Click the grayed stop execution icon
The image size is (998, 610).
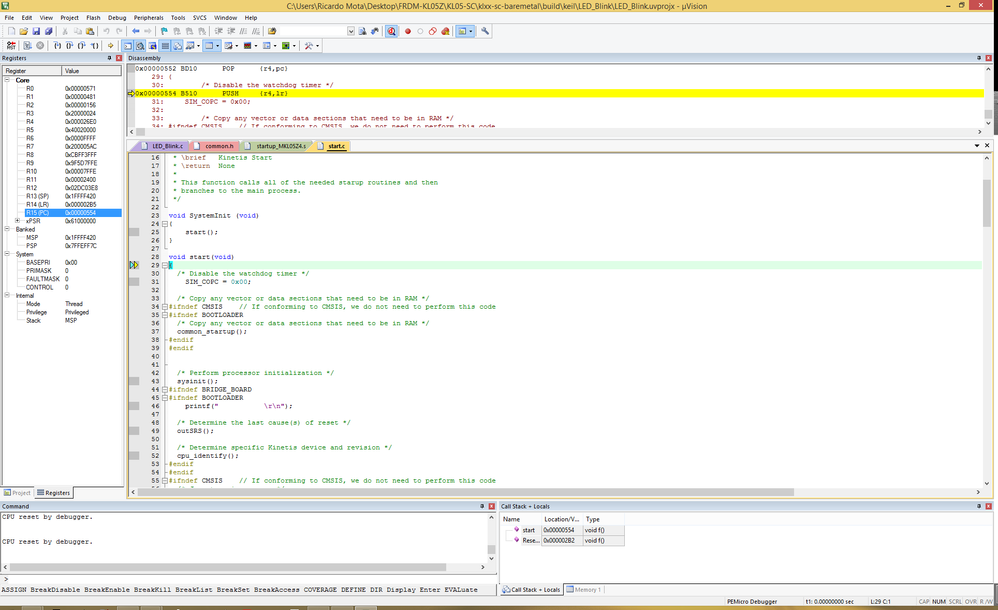40,46
